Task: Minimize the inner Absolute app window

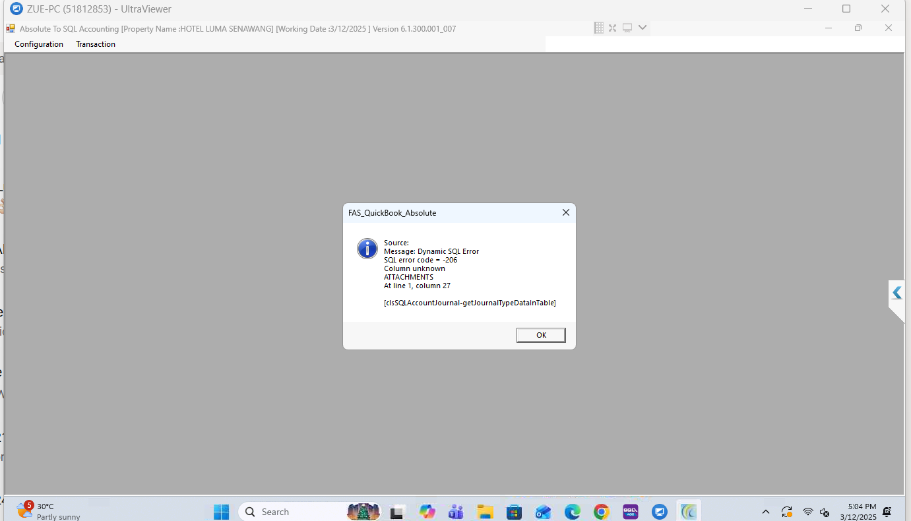Action: pyautogui.click(x=828, y=28)
